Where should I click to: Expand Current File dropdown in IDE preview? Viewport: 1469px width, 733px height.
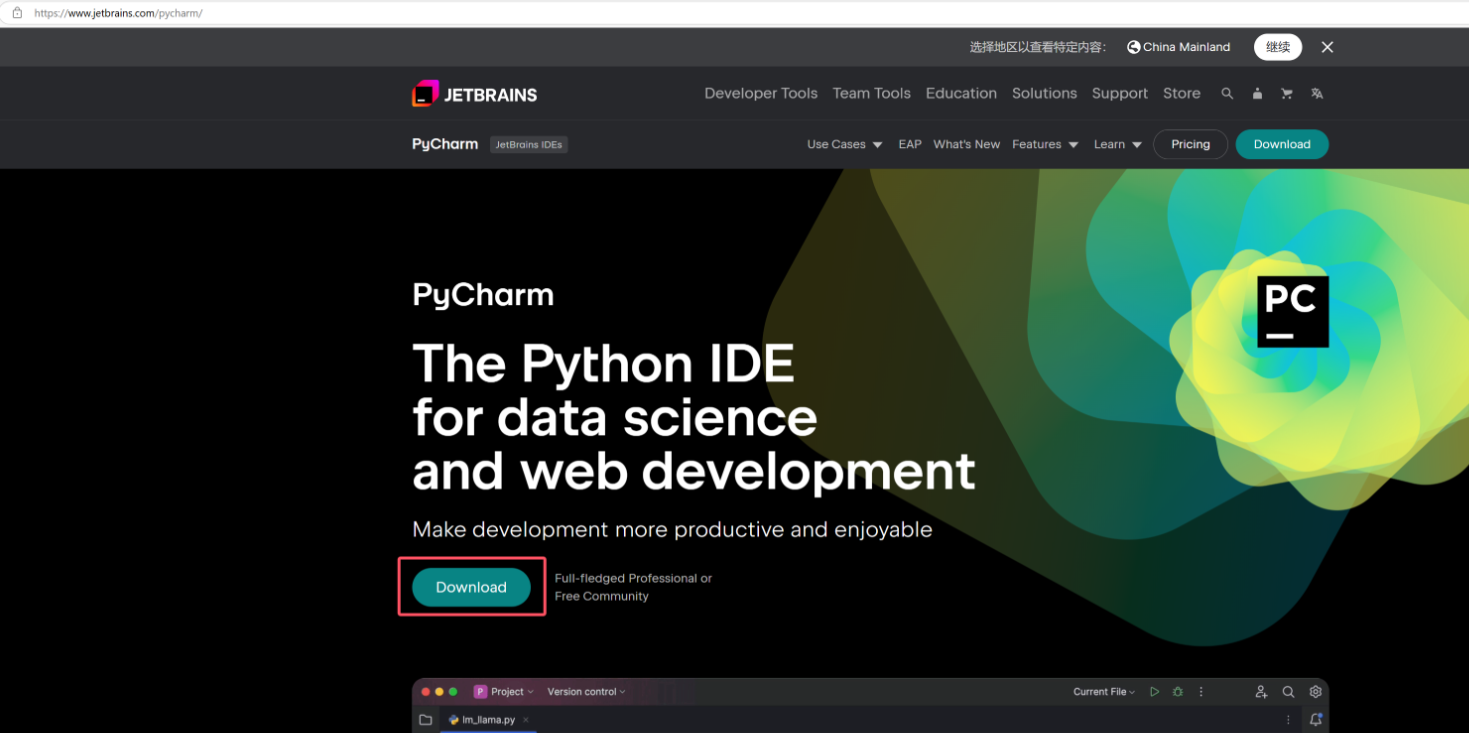tap(1104, 692)
